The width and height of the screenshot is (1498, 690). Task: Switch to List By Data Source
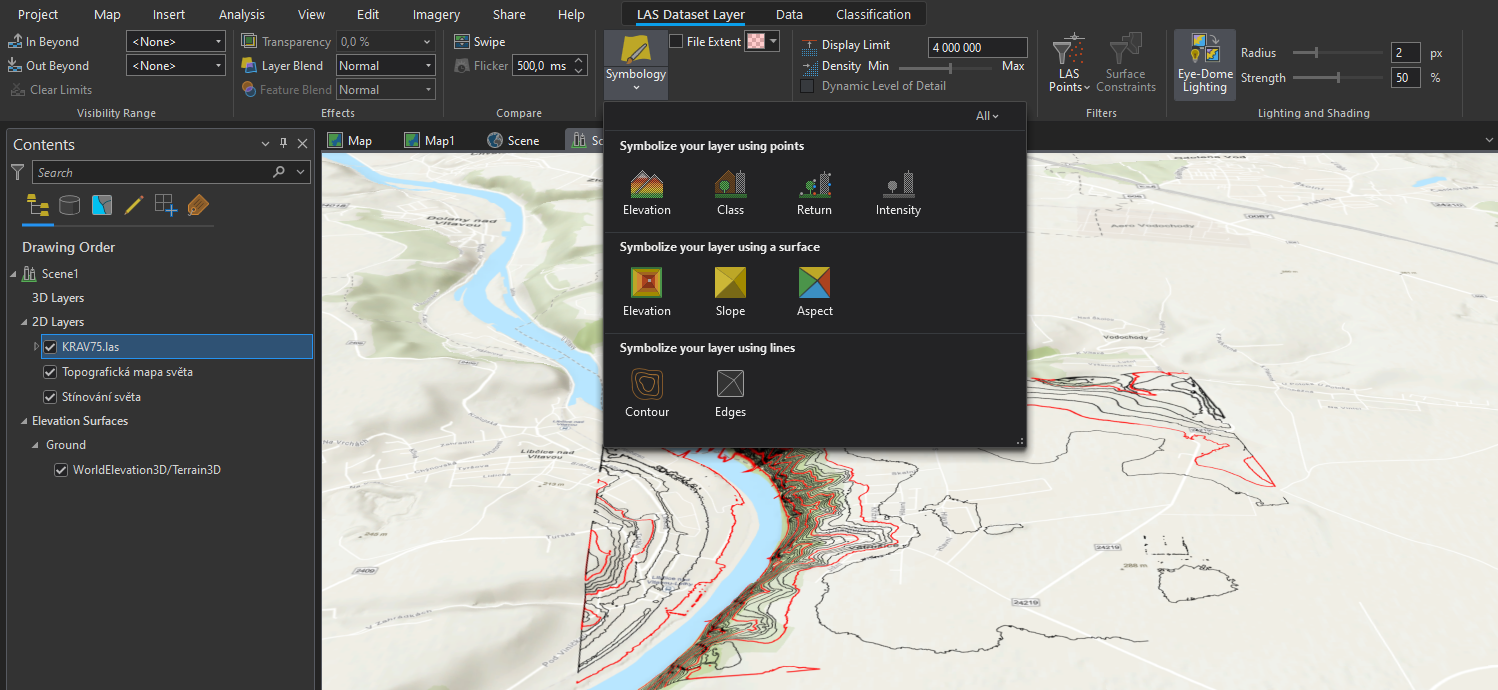click(x=69, y=206)
